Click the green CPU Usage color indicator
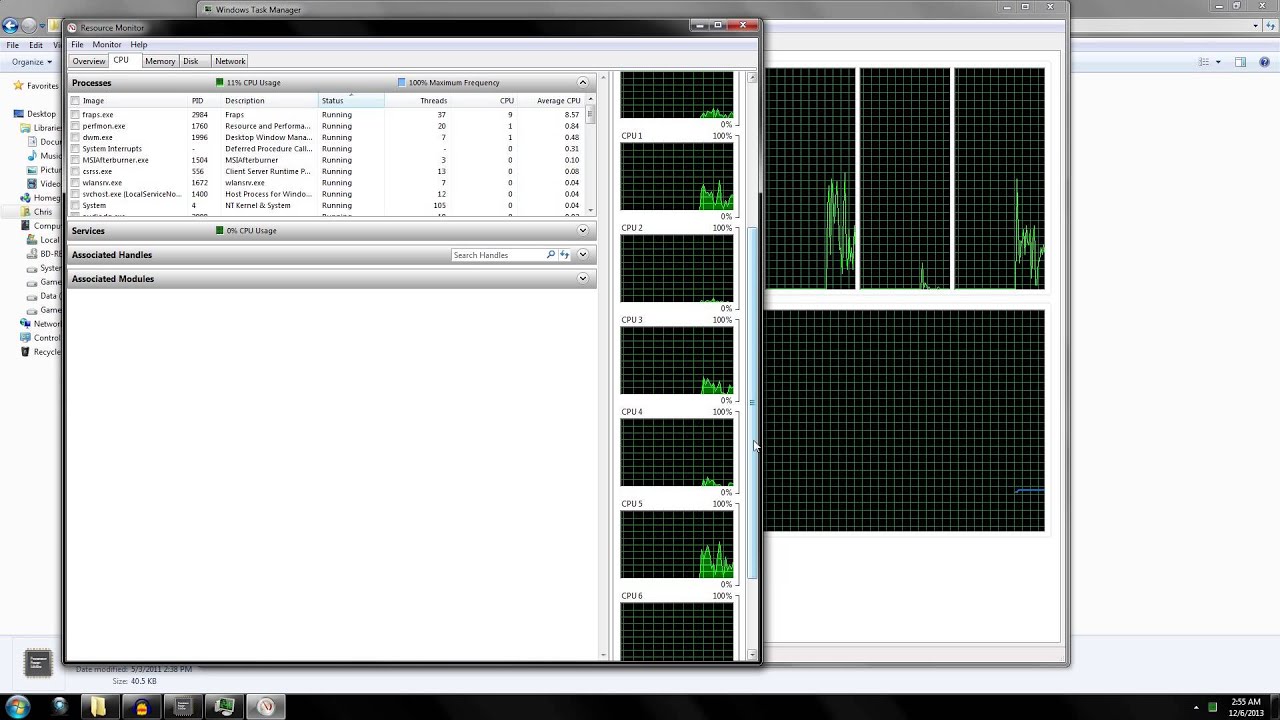The image size is (1280, 720). point(220,83)
